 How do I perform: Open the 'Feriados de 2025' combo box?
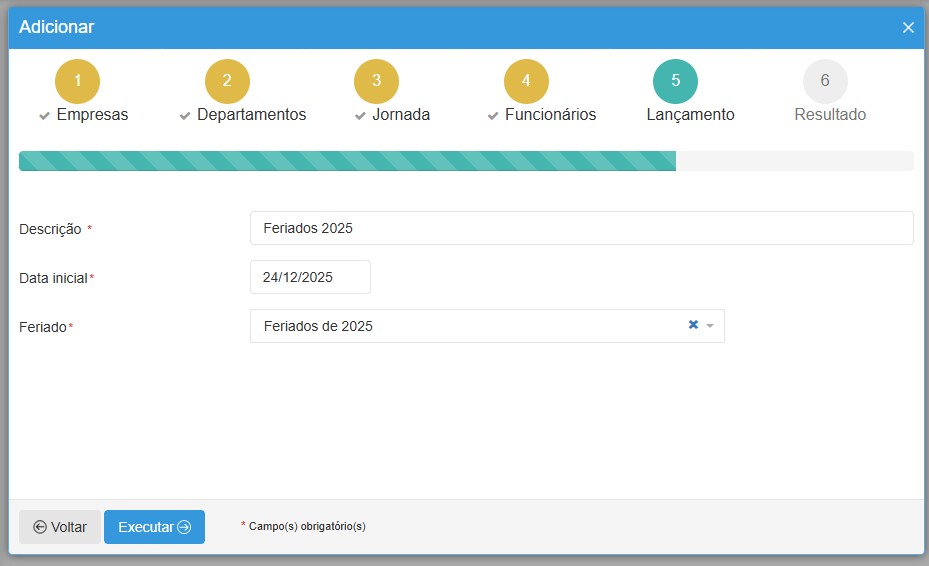460,326
